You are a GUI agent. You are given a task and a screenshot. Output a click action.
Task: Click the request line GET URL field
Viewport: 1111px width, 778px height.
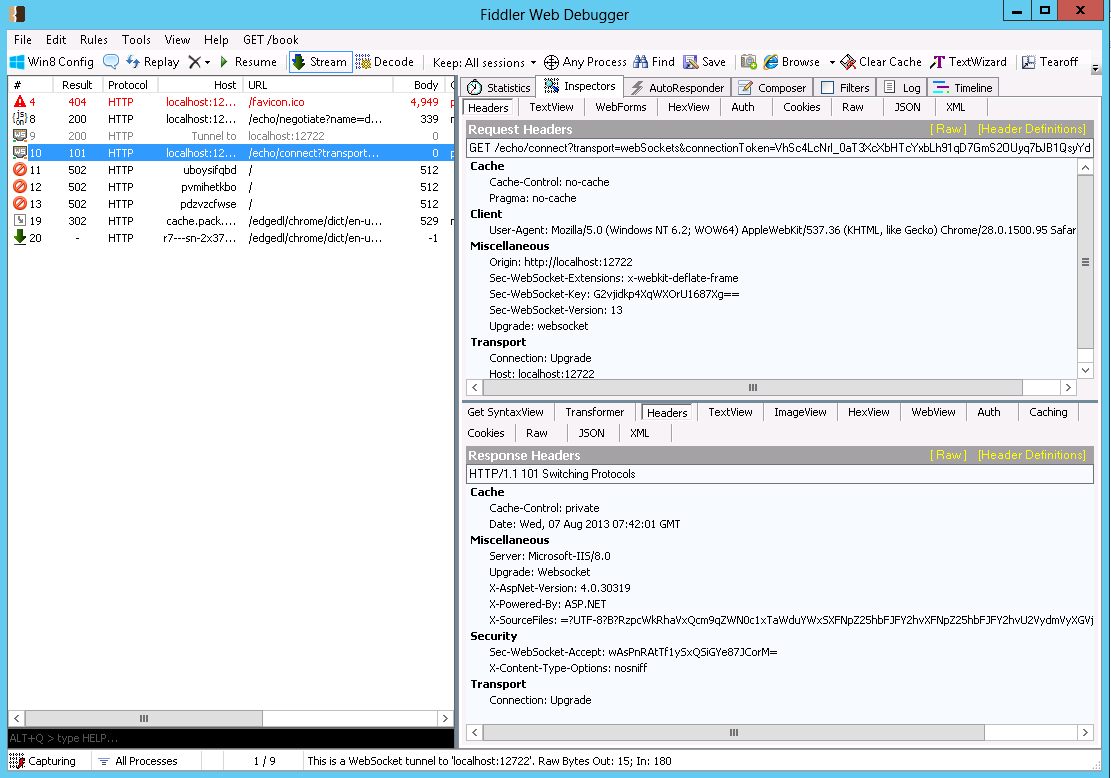779,148
